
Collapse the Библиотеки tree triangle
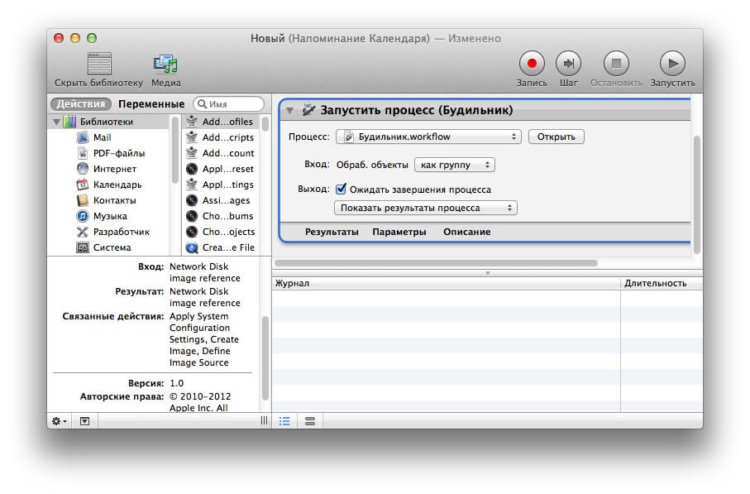click(56, 122)
